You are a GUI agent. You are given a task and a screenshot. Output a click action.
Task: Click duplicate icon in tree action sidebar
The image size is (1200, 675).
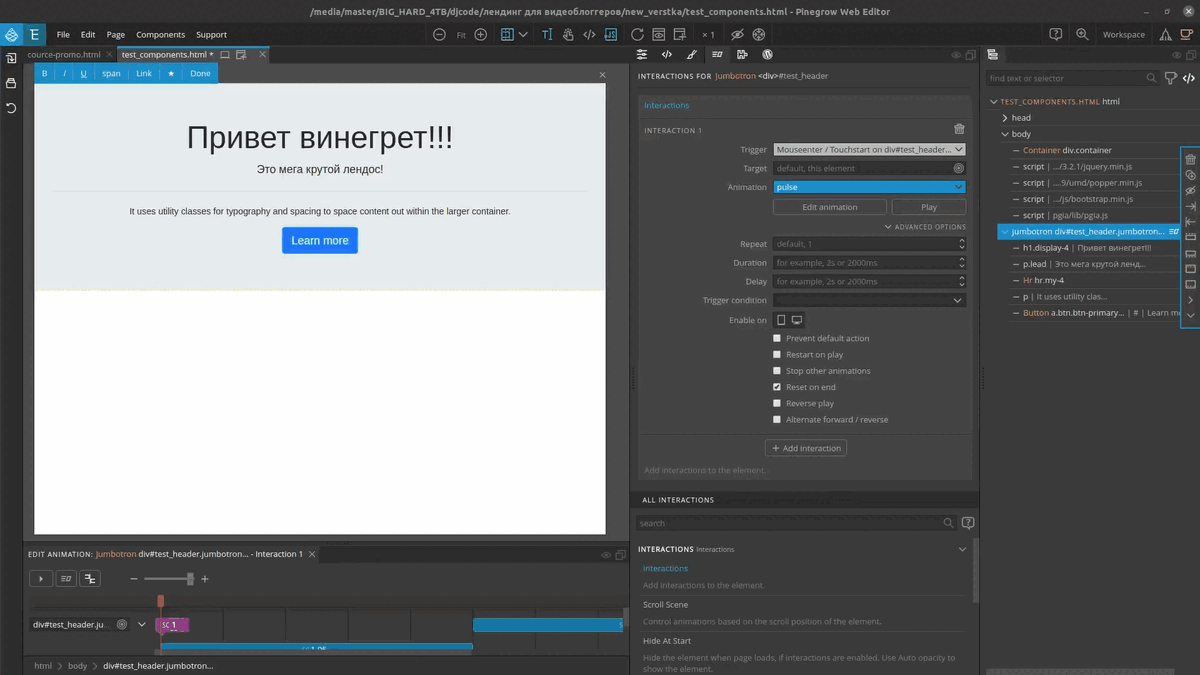(x=1190, y=175)
